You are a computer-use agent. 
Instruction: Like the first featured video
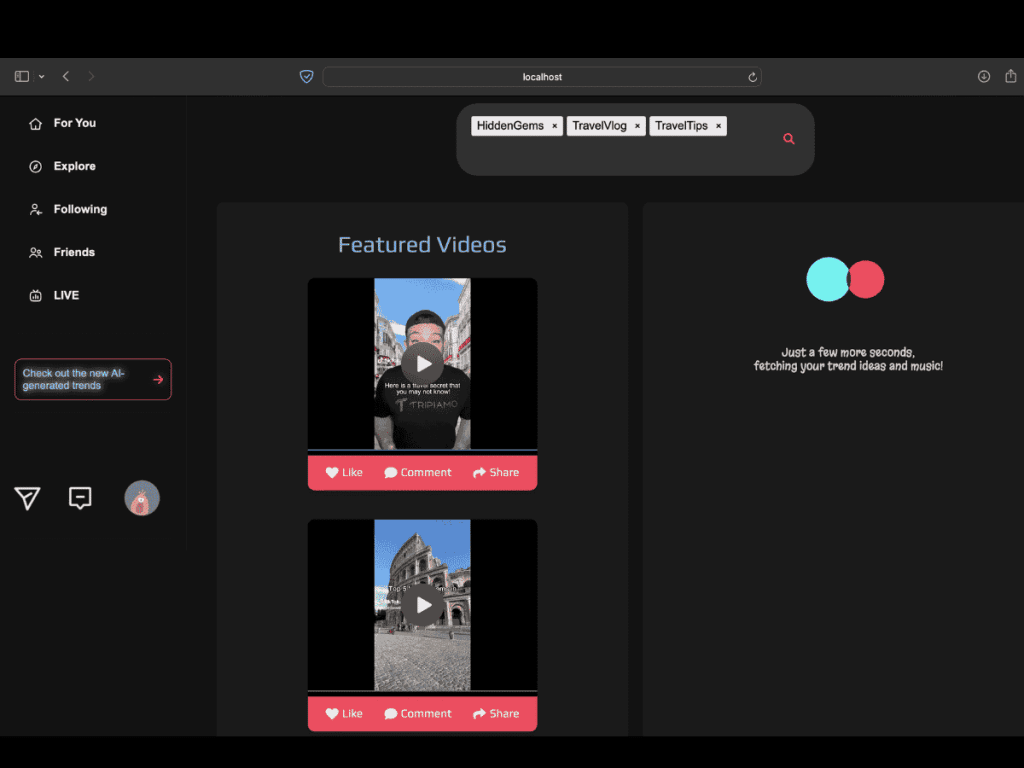point(344,472)
